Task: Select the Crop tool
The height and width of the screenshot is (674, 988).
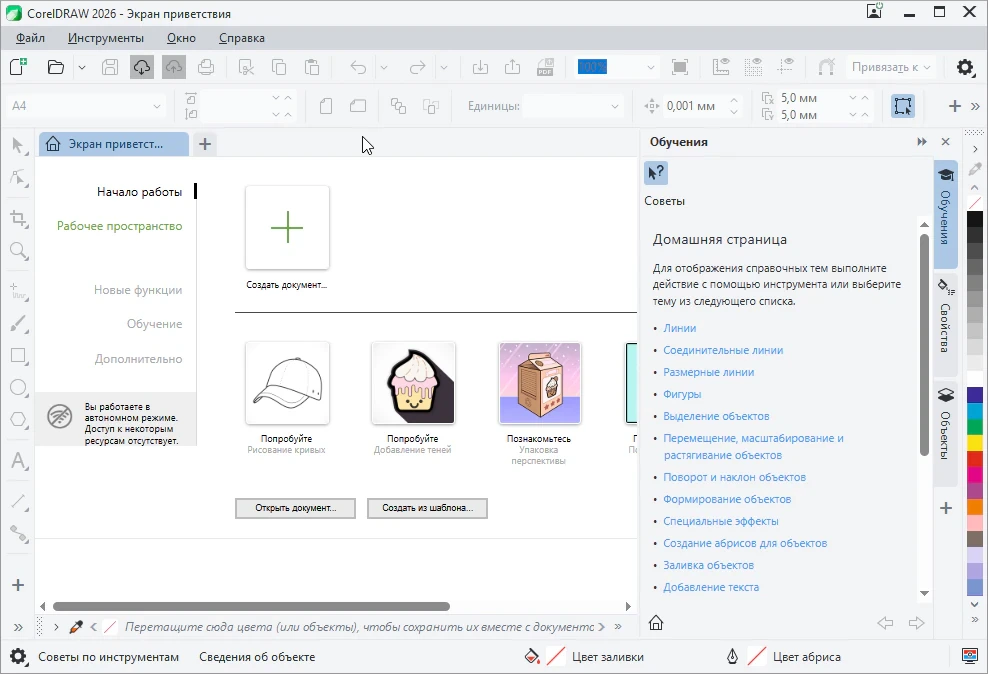Action: [x=18, y=219]
